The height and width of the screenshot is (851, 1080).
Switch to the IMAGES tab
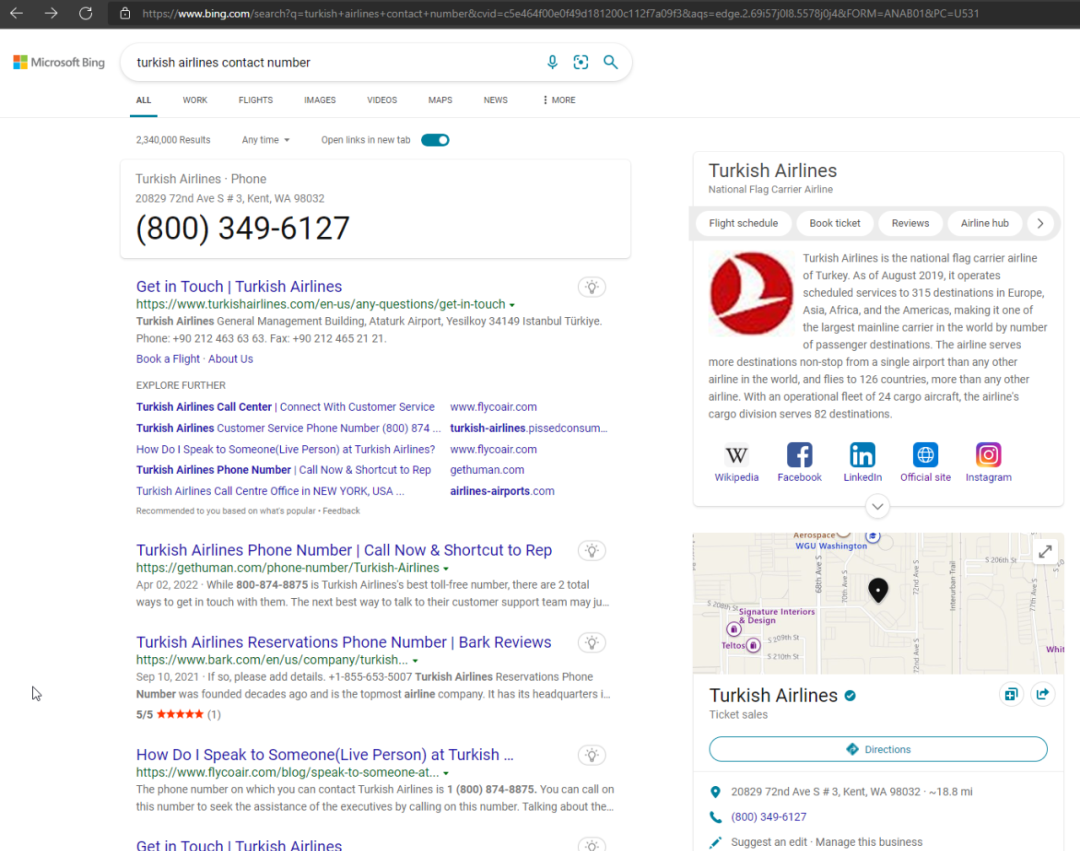click(320, 101)
